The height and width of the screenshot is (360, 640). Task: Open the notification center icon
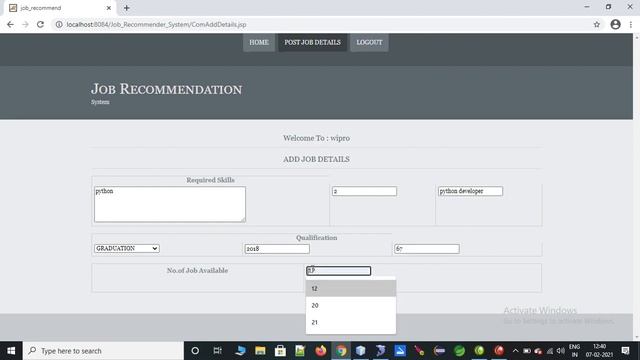[625, 351]
